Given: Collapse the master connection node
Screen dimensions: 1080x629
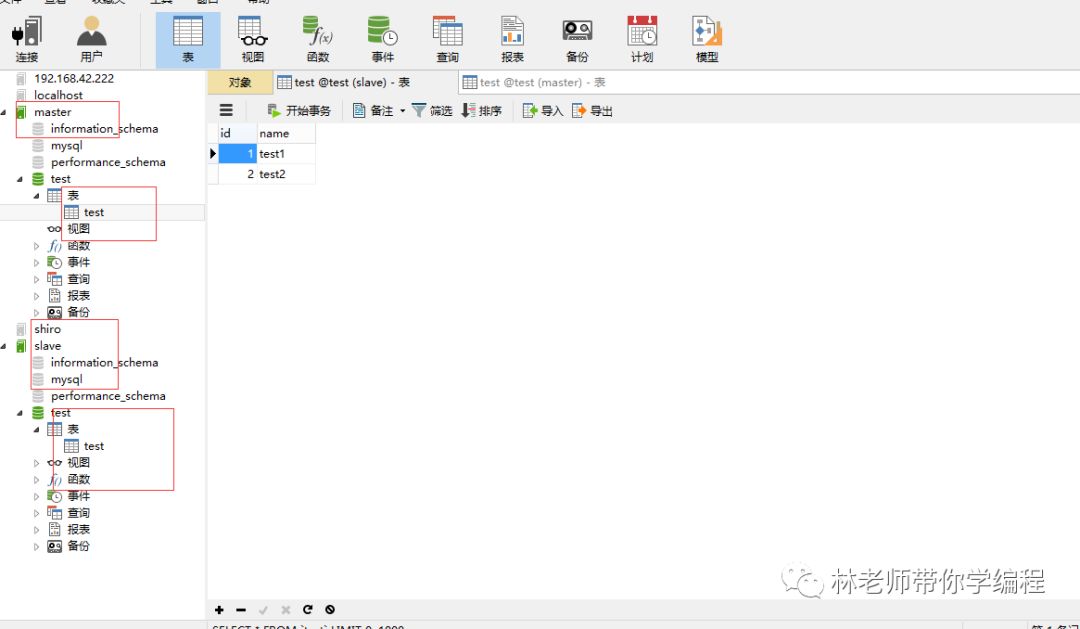Looking at the screenshot, I should coord(4,112).
